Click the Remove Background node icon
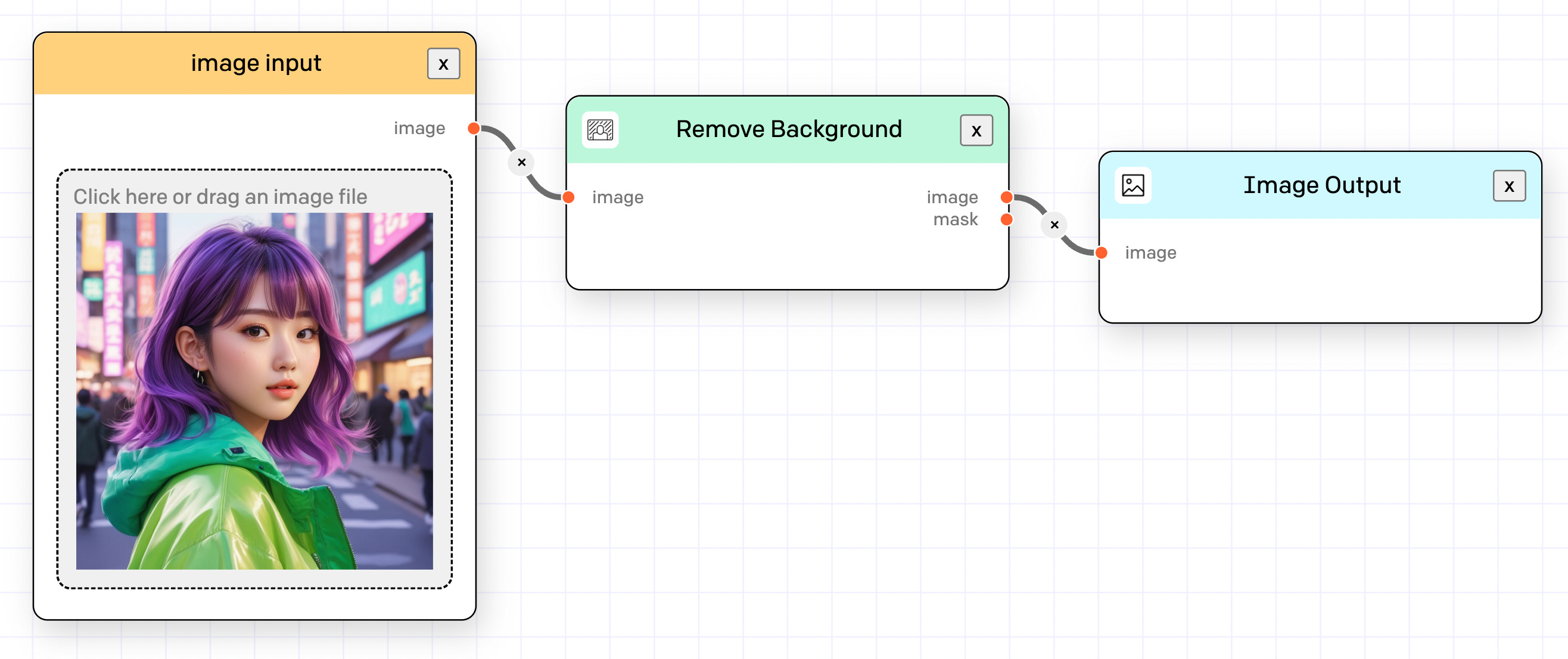Screen dimensions: 1568x659 (599, 130)
